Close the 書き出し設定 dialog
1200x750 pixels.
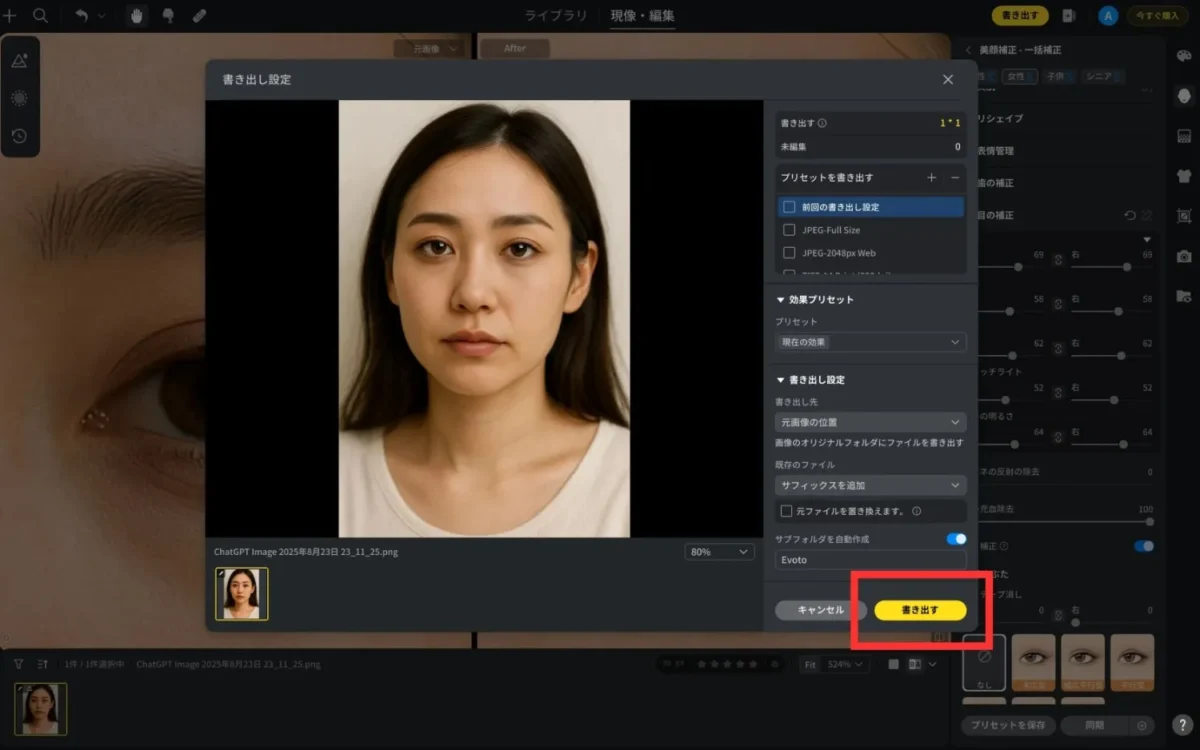[948, 79]
